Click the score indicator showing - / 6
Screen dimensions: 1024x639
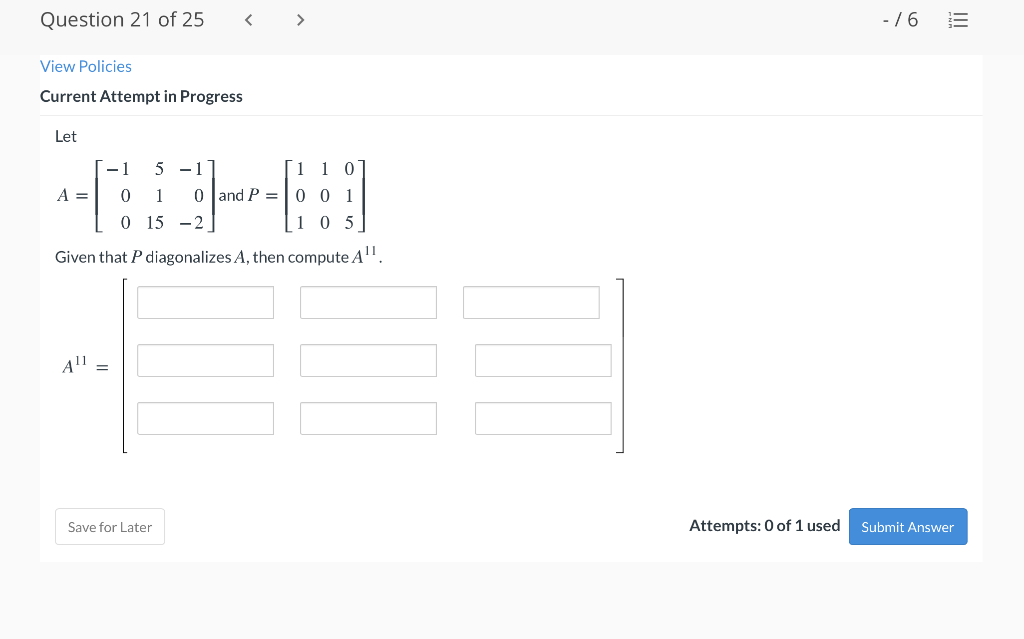click(x=901, y=19)
